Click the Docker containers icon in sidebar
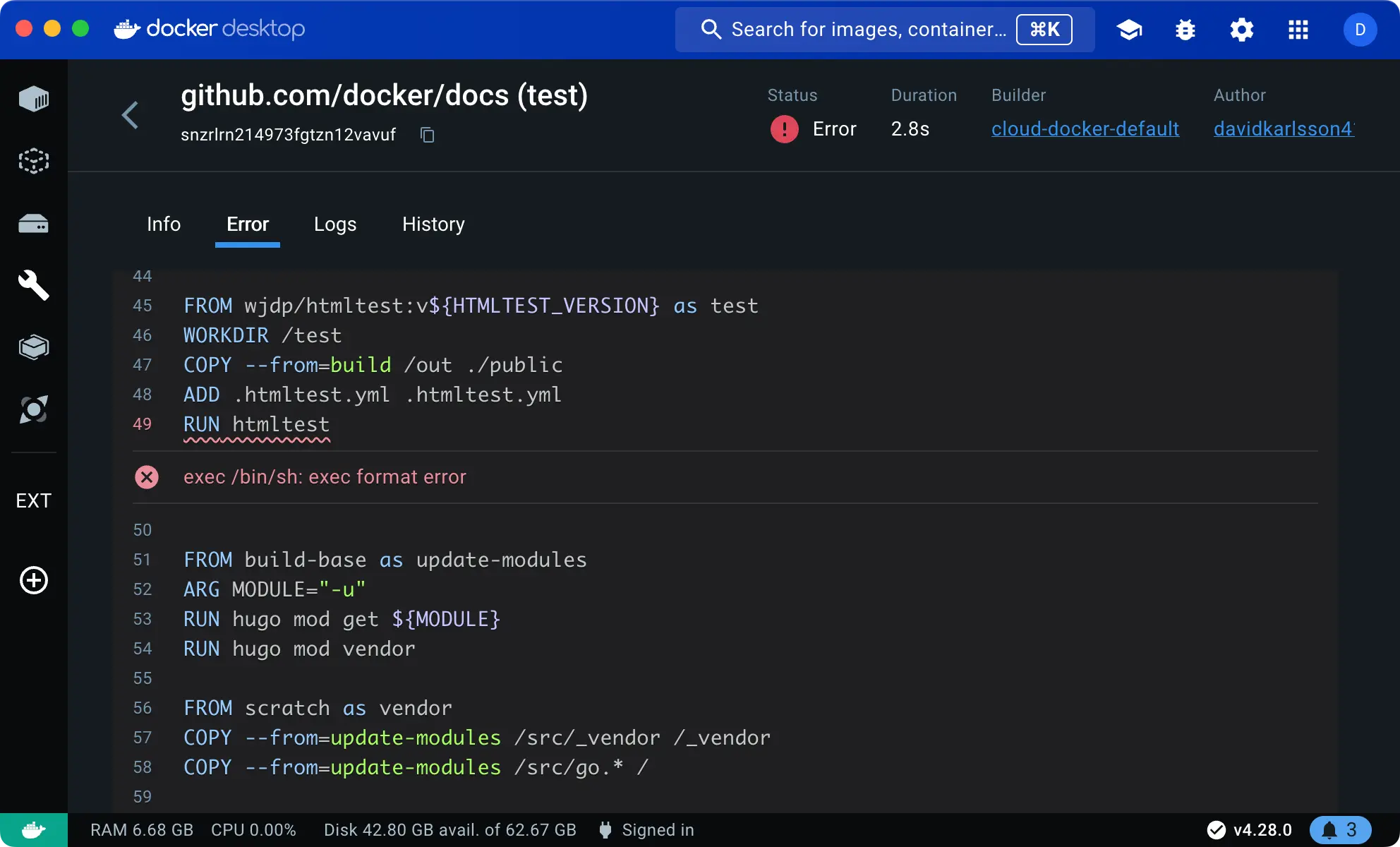 tap(34, 98)
